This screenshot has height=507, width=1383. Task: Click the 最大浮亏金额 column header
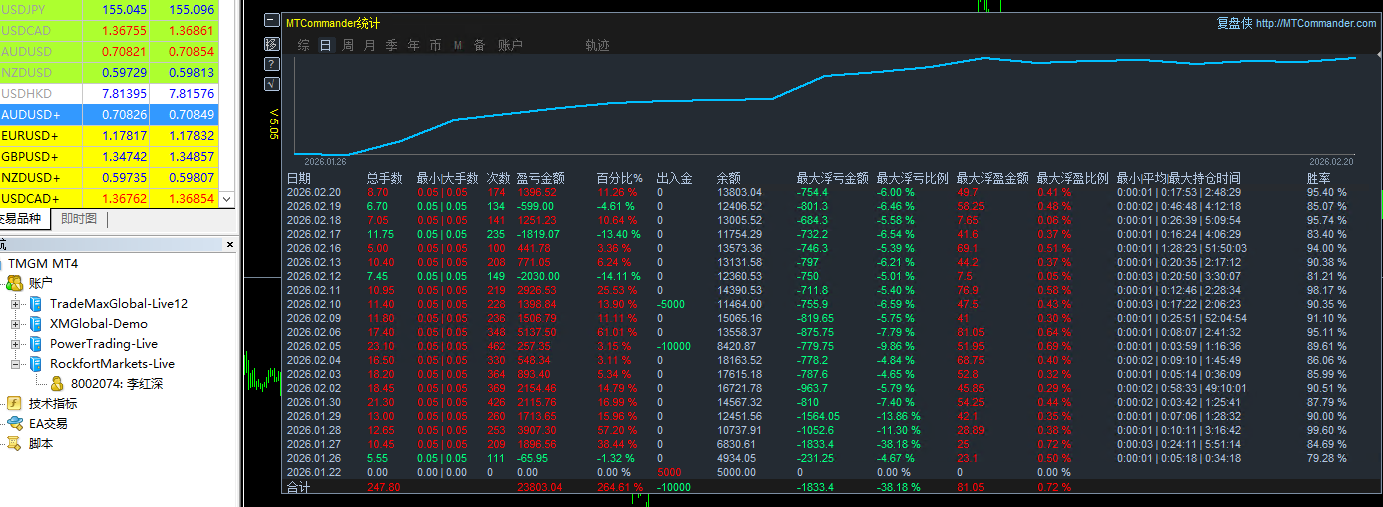[x=833, y=179]
